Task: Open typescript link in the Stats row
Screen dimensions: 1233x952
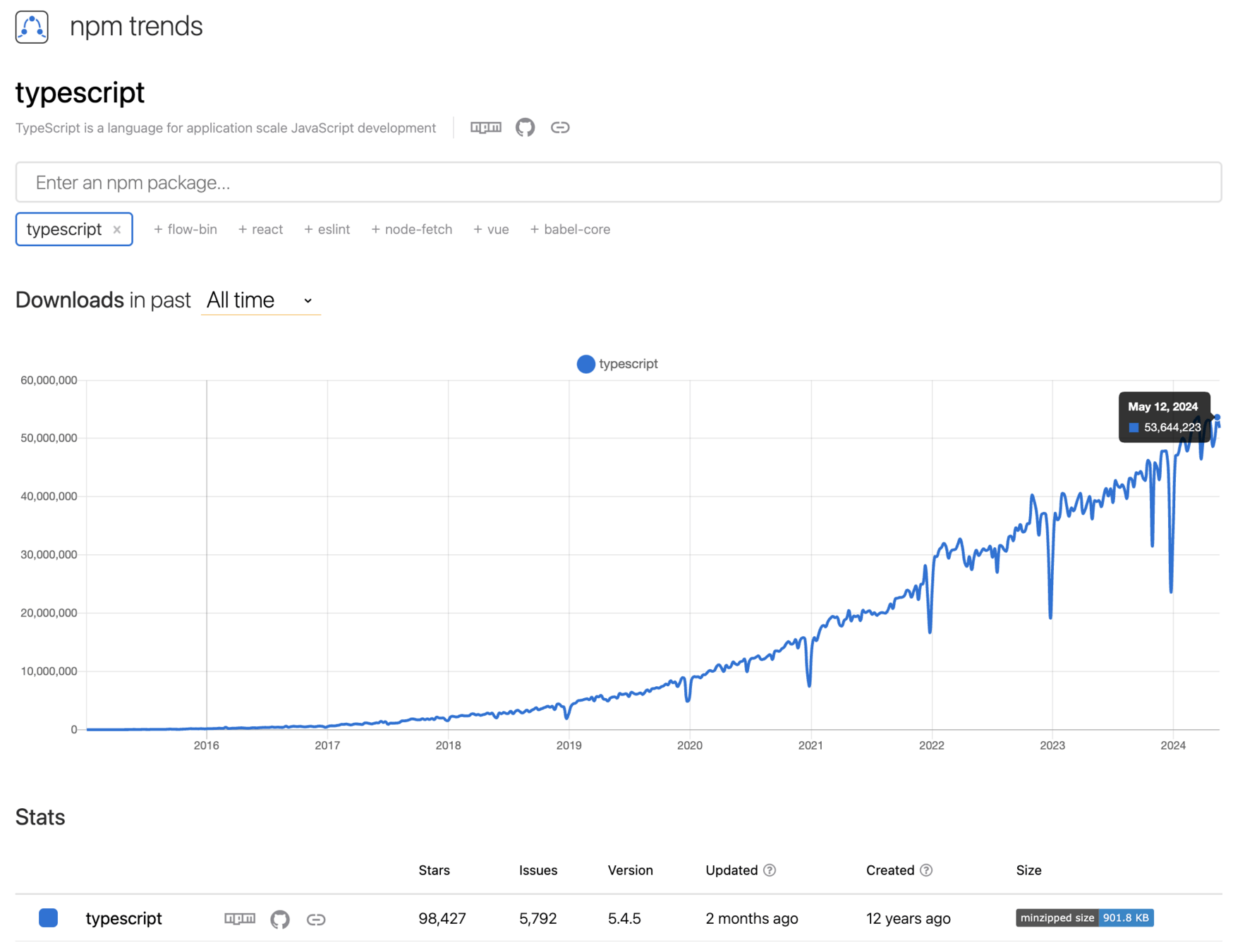Action: [x=123, y=918]
